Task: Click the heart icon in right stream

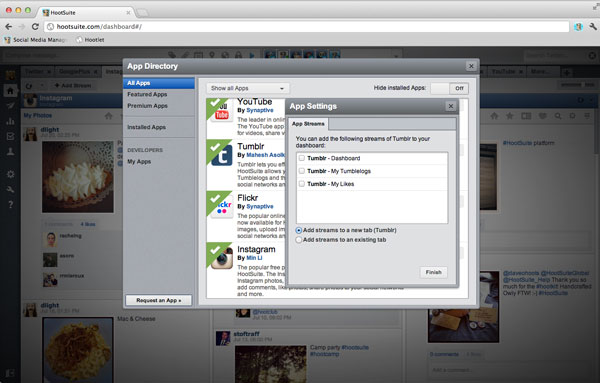Action: [543, 116]
